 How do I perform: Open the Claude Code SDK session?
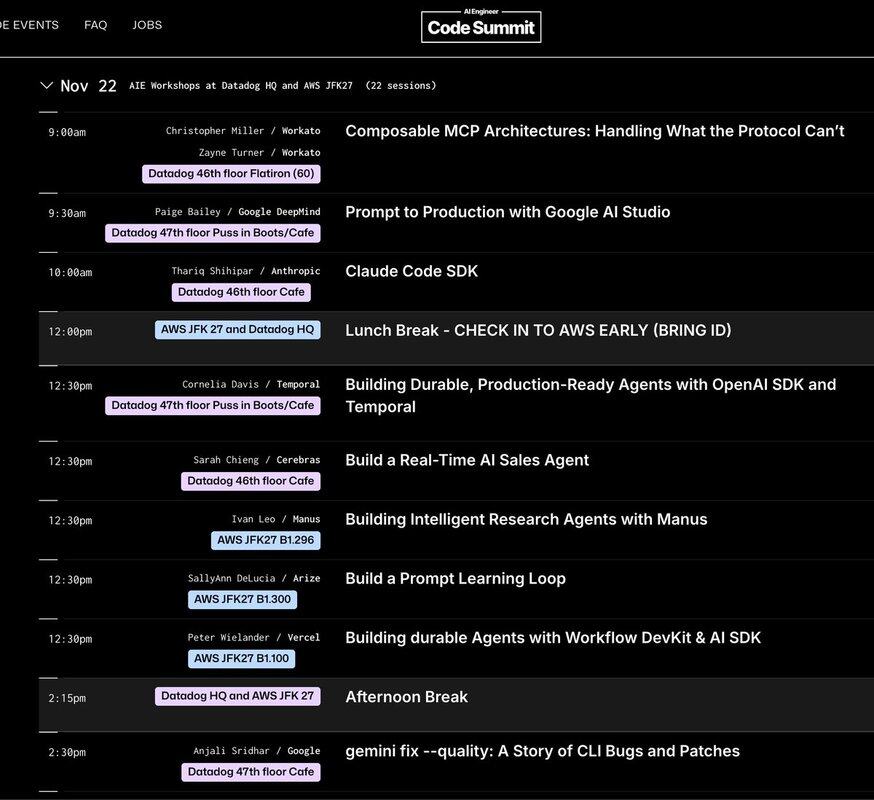411,271
